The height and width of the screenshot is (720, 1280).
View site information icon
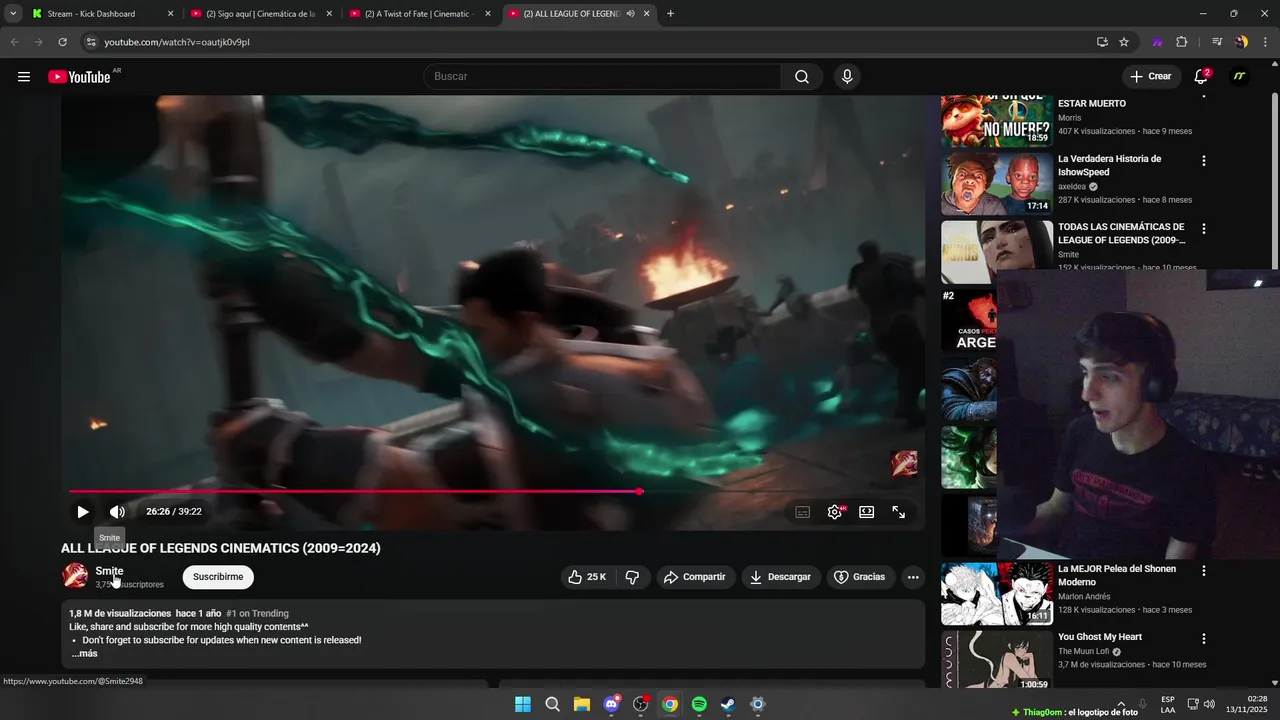coord(91,42)
